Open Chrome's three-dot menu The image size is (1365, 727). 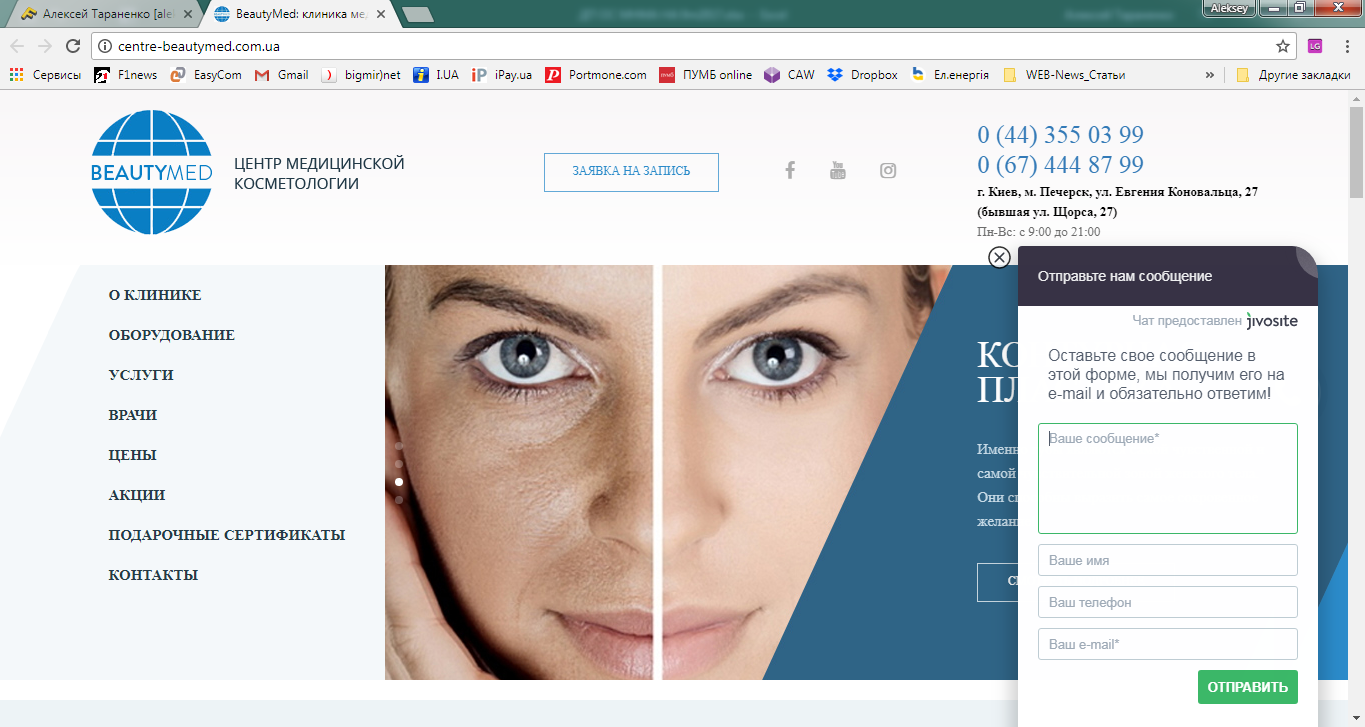coord(1345,46)
